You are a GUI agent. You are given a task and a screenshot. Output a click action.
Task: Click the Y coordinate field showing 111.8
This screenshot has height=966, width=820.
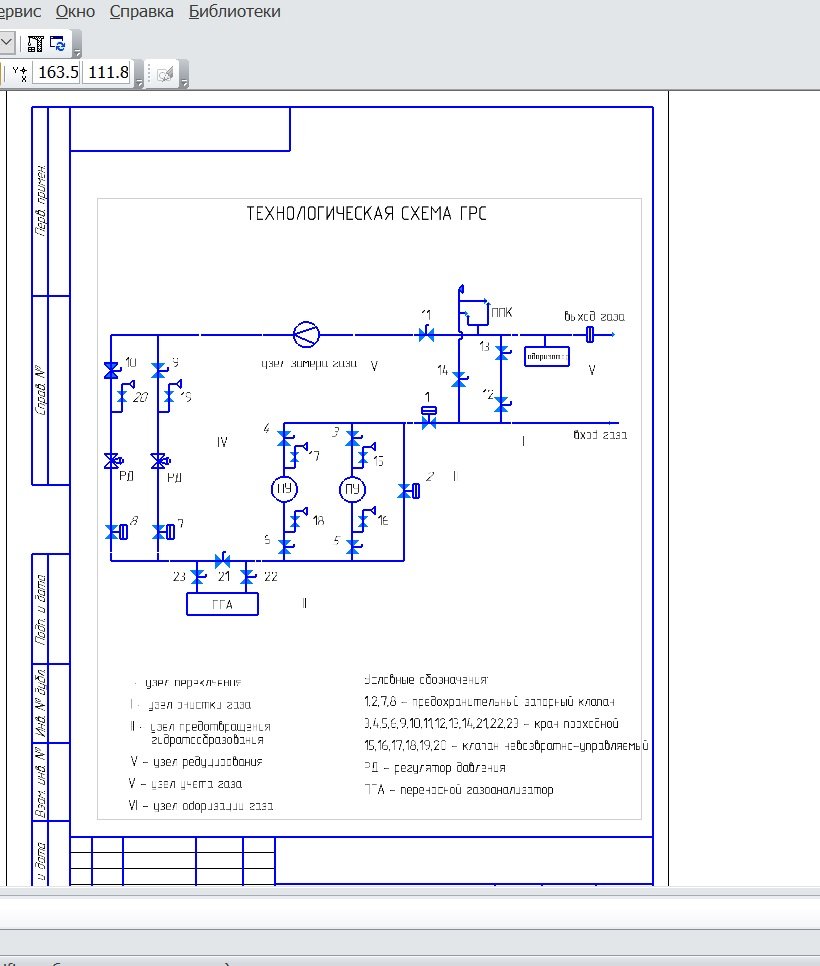pos(108,73)
